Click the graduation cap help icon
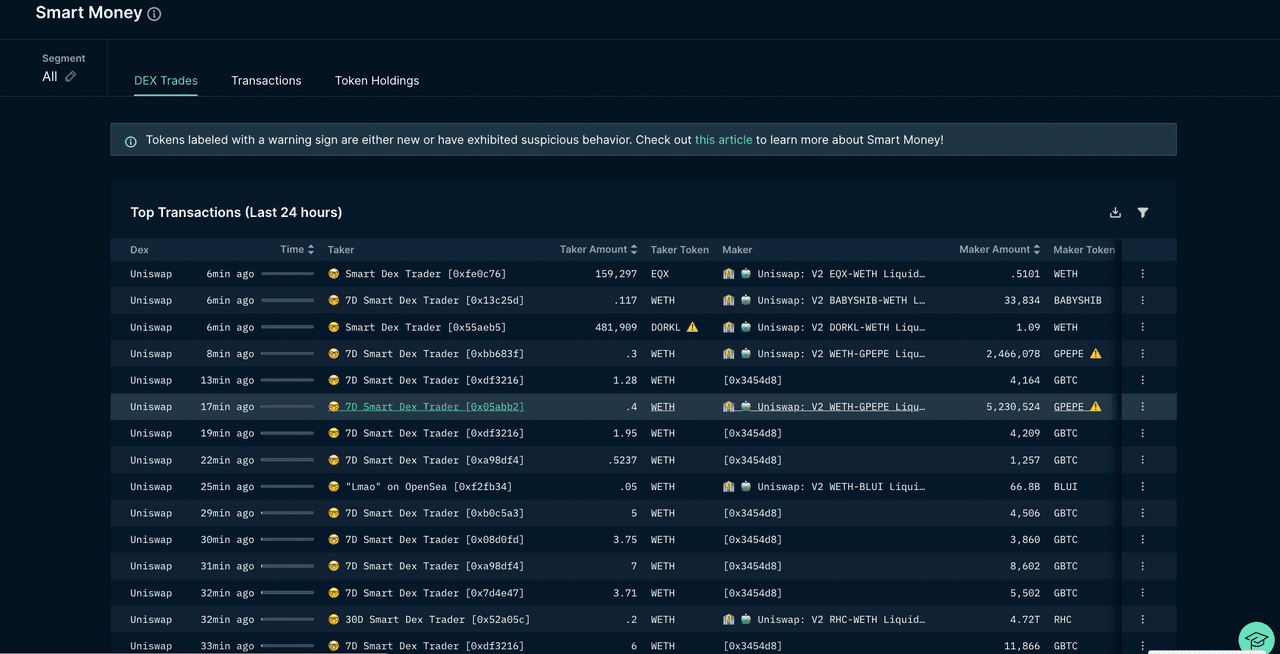This screenshot has width=1280, height=654. [x=1256, y=639]
